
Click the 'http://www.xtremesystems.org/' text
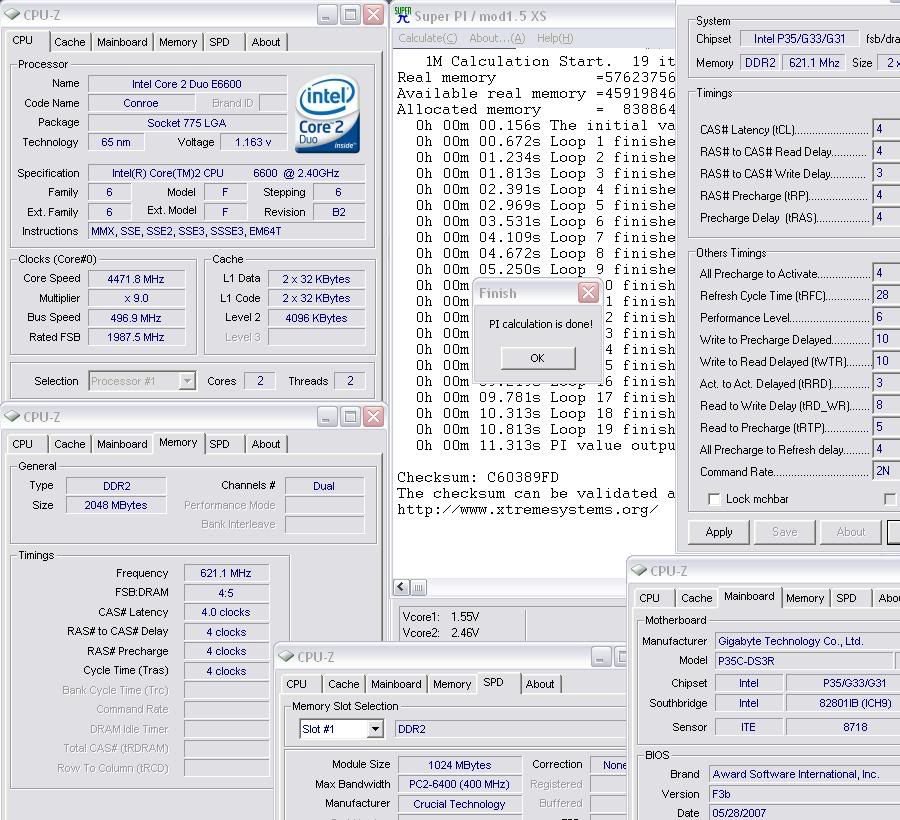(527, 510)
